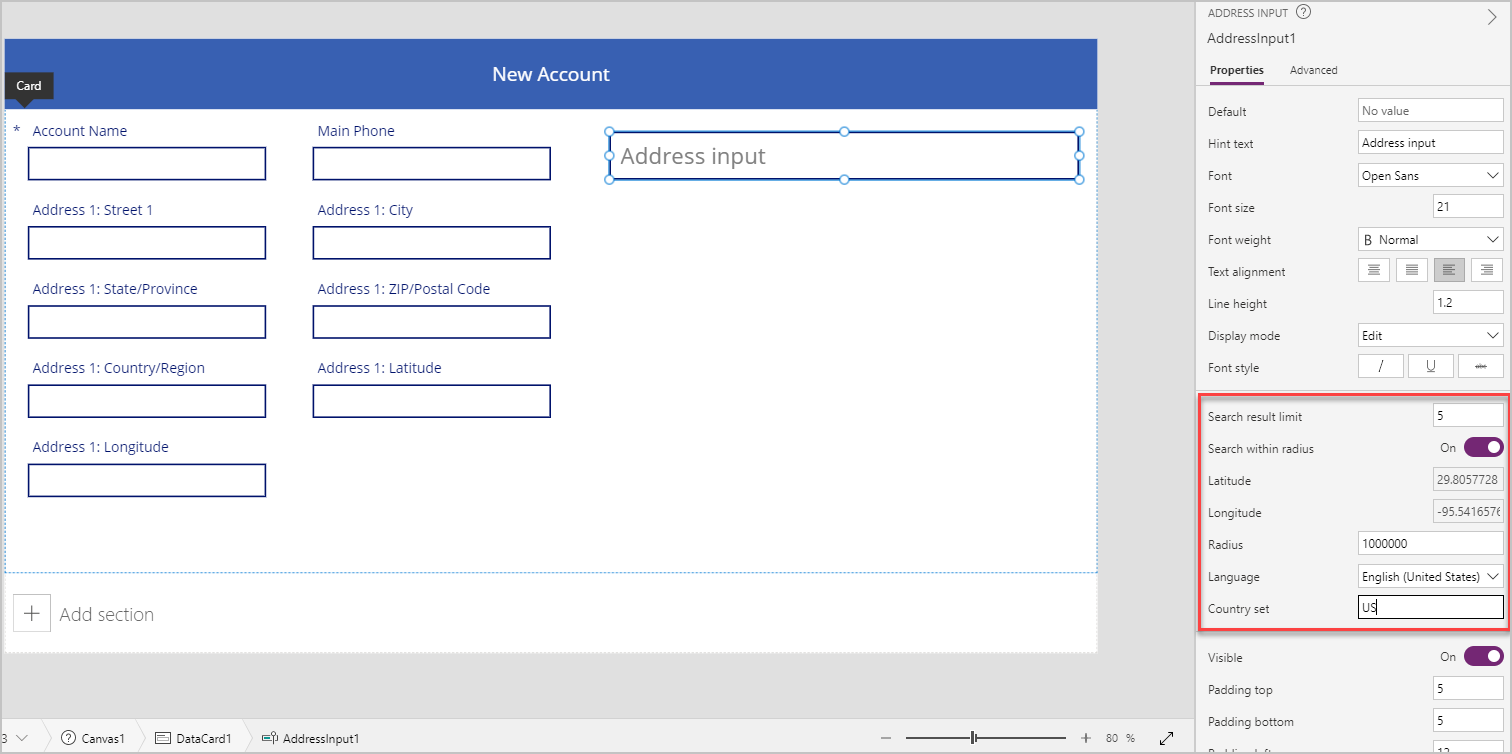1512x754 pixels.
Task: Click the Address 1: Longitude field
Action: coord(147,480)
